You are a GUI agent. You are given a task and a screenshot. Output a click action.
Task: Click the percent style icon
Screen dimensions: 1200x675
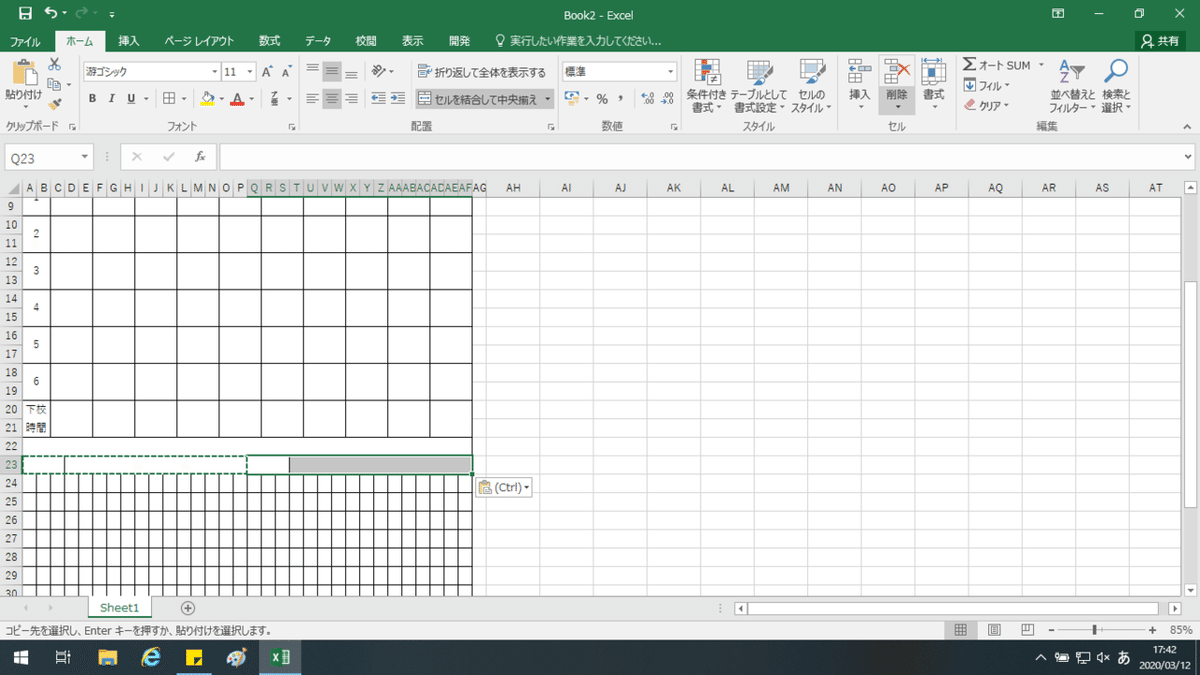pyautogui.click(x=602, y=98)
